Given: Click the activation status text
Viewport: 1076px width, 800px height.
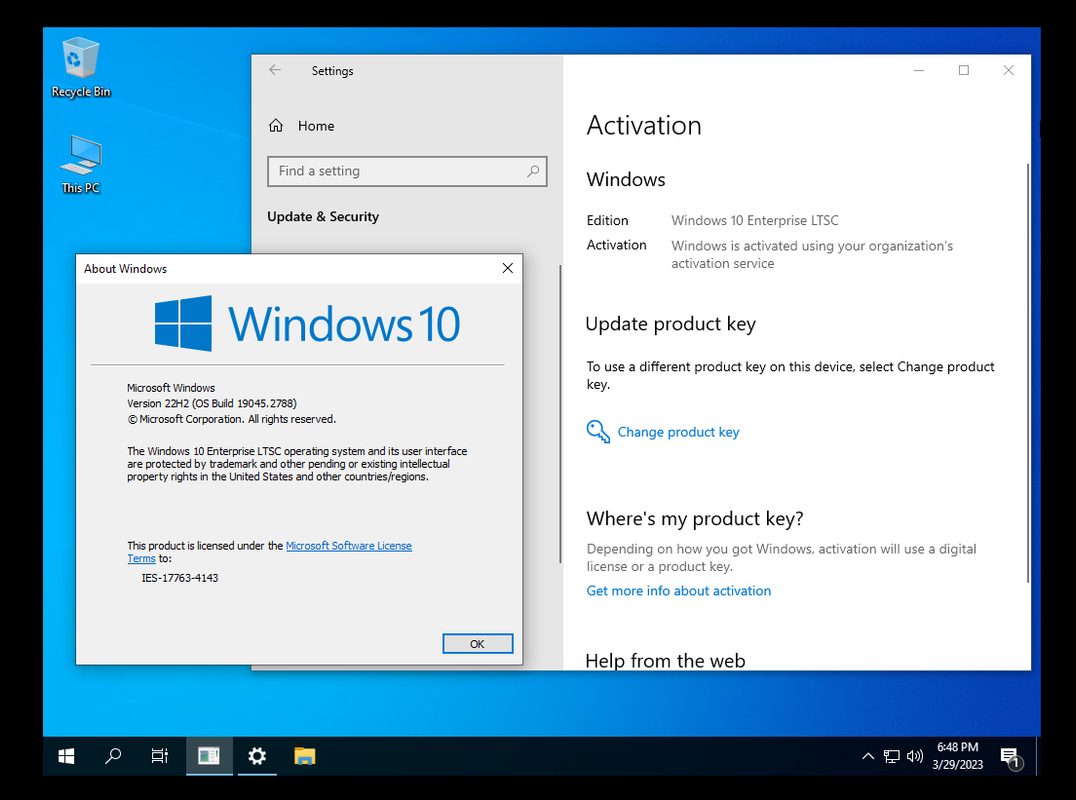Looking at the screenshot, I should pyautogui.click(x=812, y=255).
